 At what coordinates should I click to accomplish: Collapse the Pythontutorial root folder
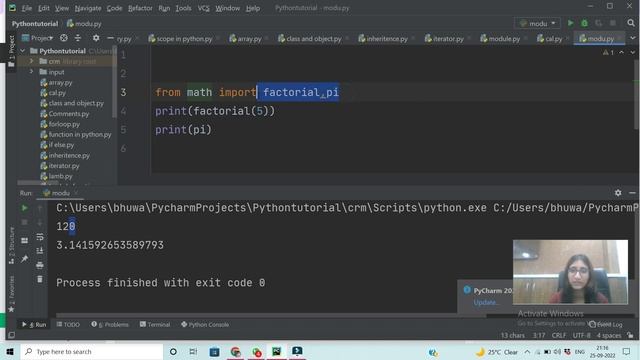[x=22, y=51]
